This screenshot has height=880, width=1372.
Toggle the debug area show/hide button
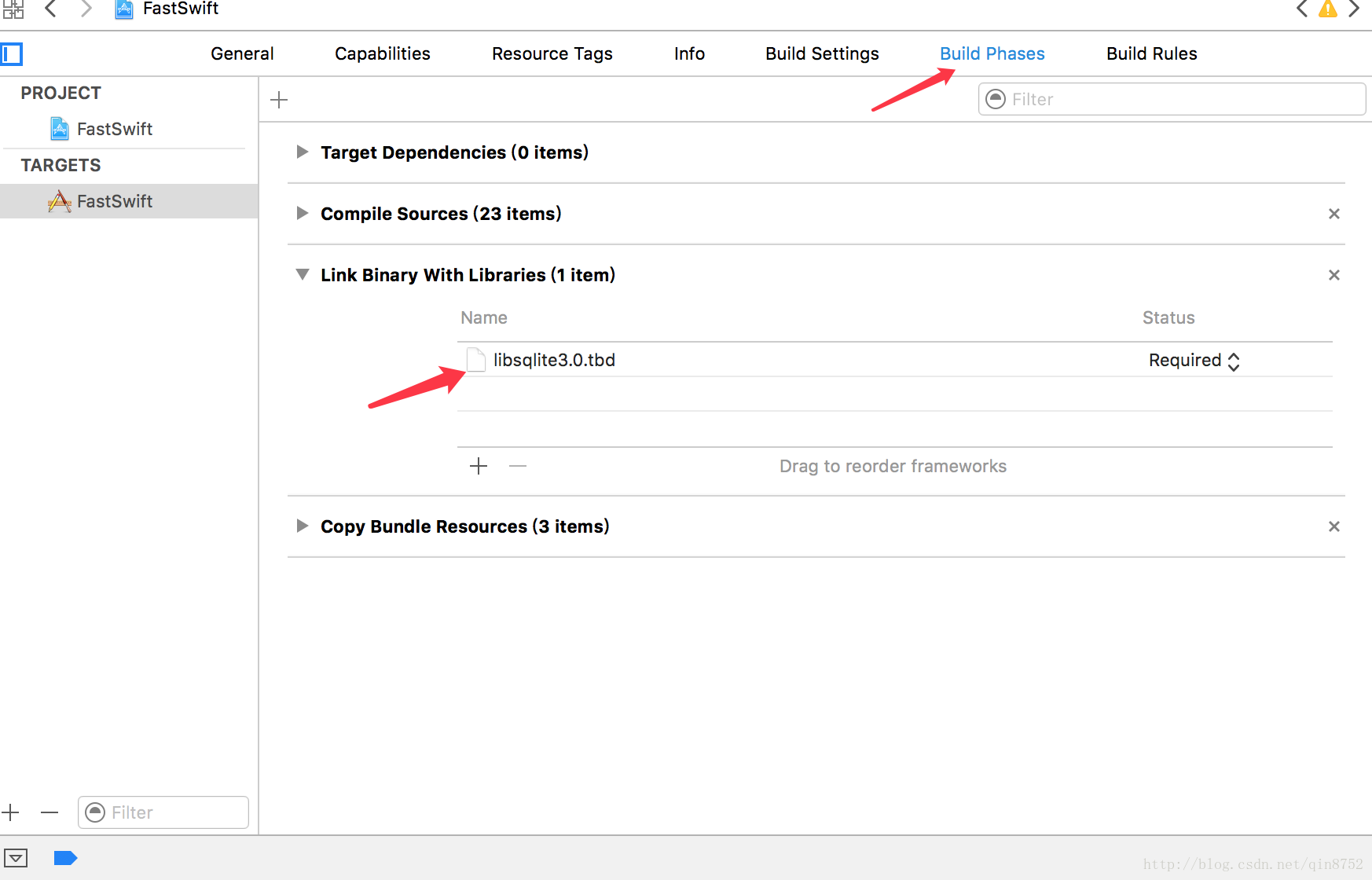(16, 858)
